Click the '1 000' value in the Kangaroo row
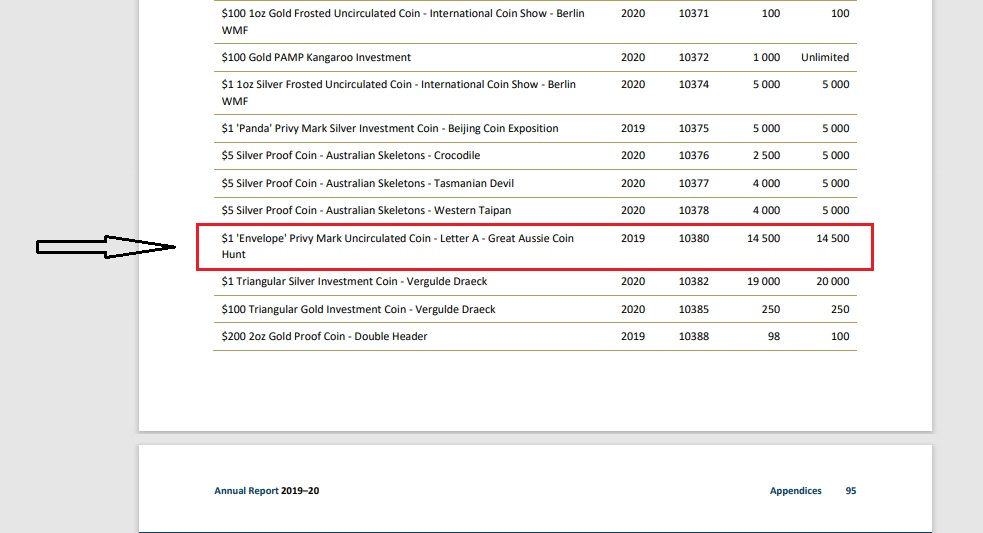 (767, 58)
